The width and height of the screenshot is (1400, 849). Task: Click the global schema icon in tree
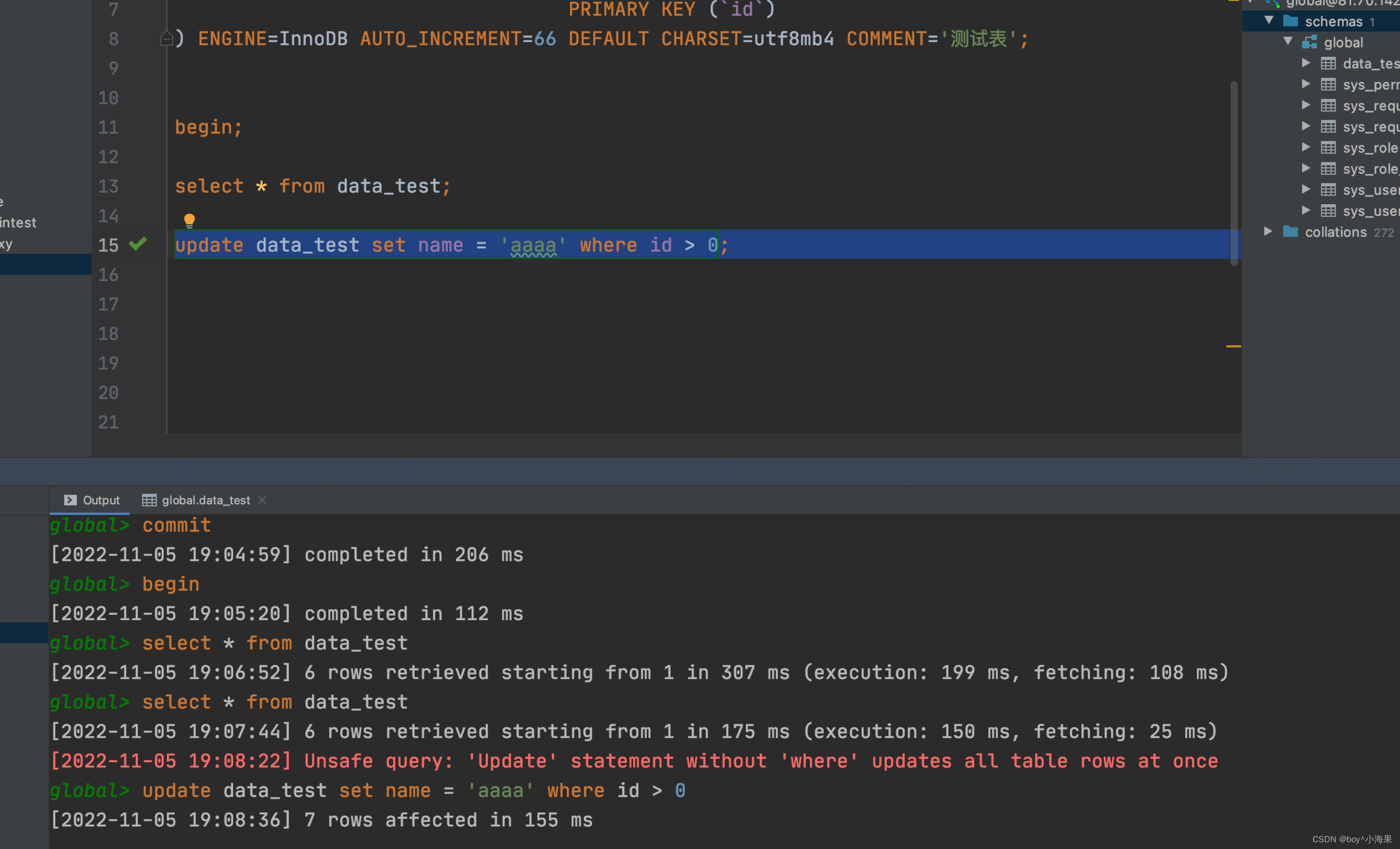1309,42
